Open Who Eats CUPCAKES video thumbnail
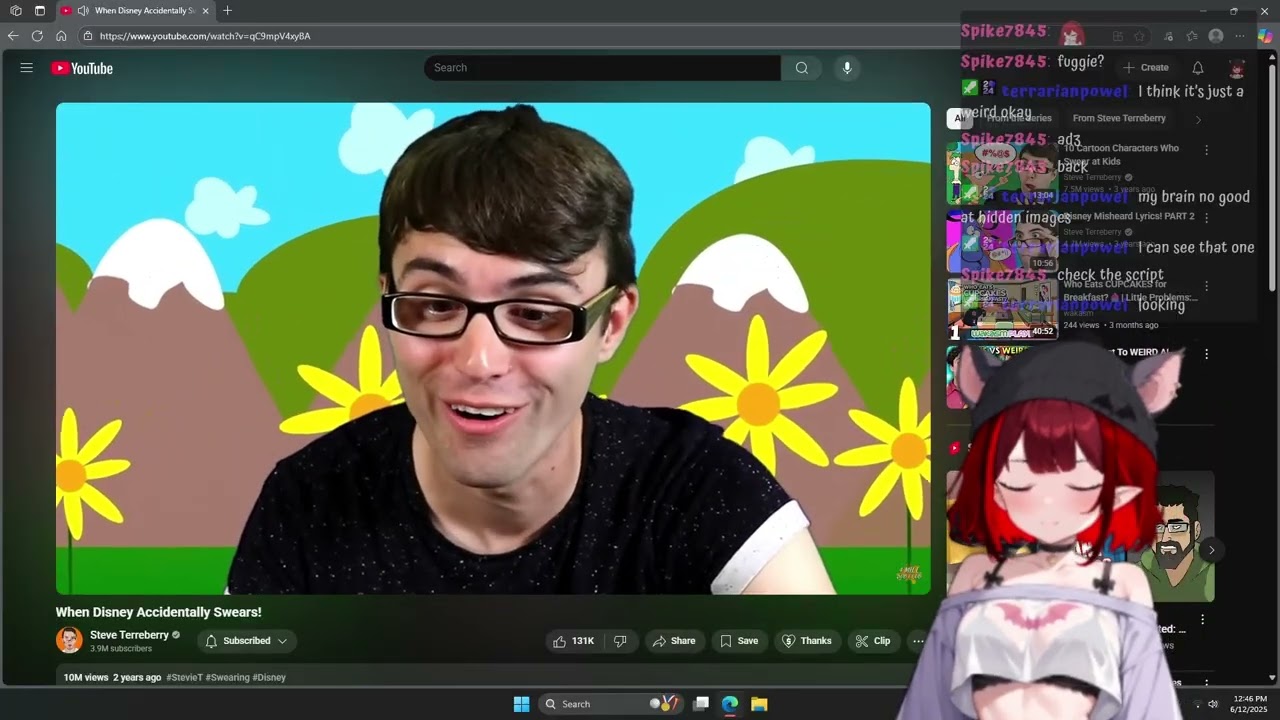 pos(1002,308)
